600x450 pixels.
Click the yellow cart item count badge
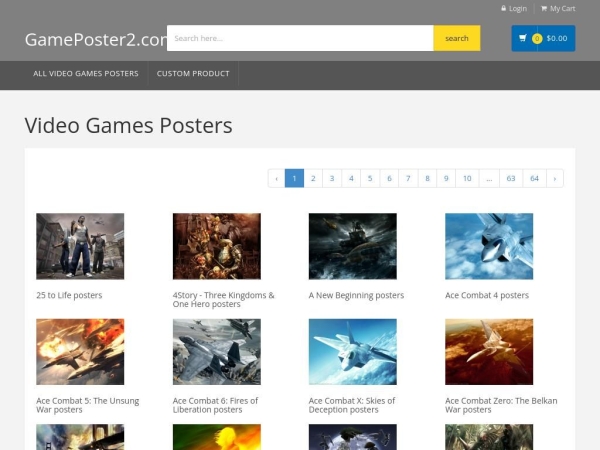click(537, 38)
